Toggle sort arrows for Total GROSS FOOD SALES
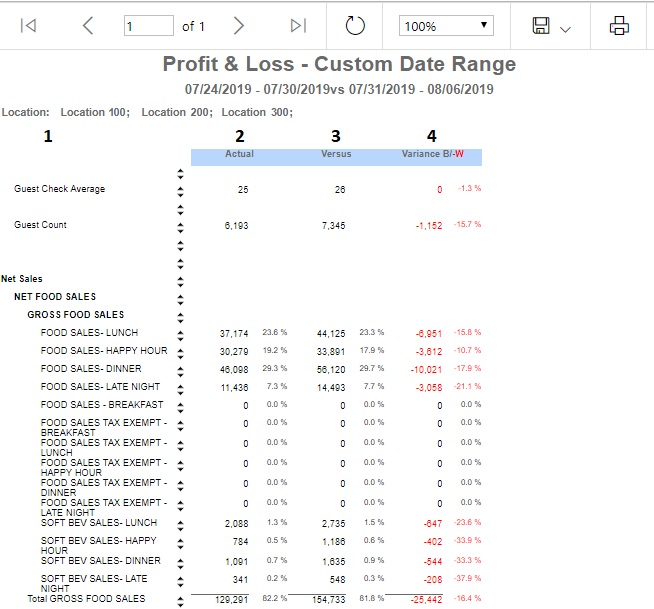Viewport: 654px width, 609px height. 180,602
